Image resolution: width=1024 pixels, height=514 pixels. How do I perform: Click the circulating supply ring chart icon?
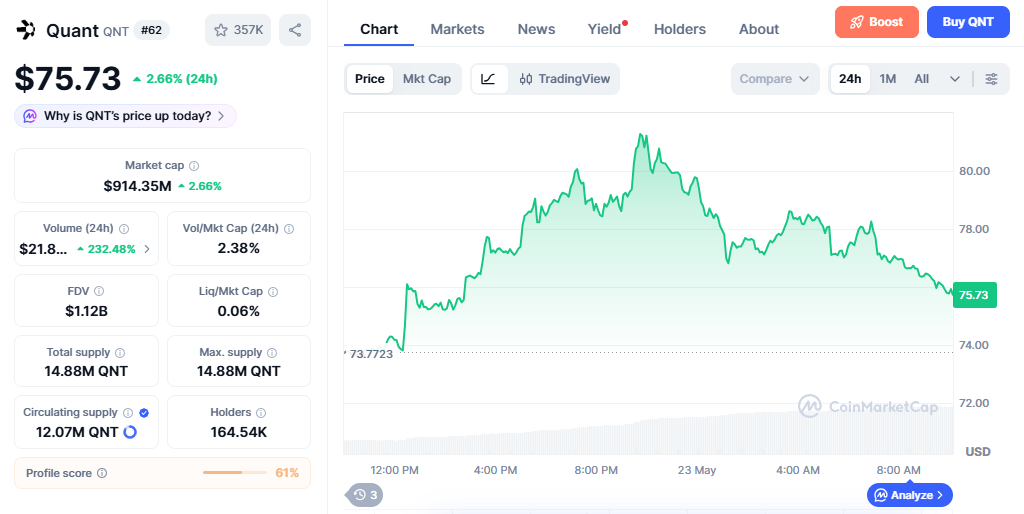[130, 432]
